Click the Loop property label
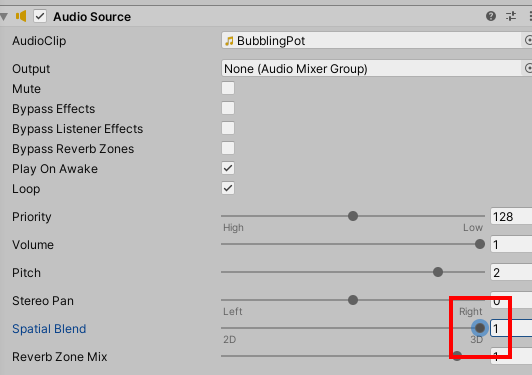 26,189
